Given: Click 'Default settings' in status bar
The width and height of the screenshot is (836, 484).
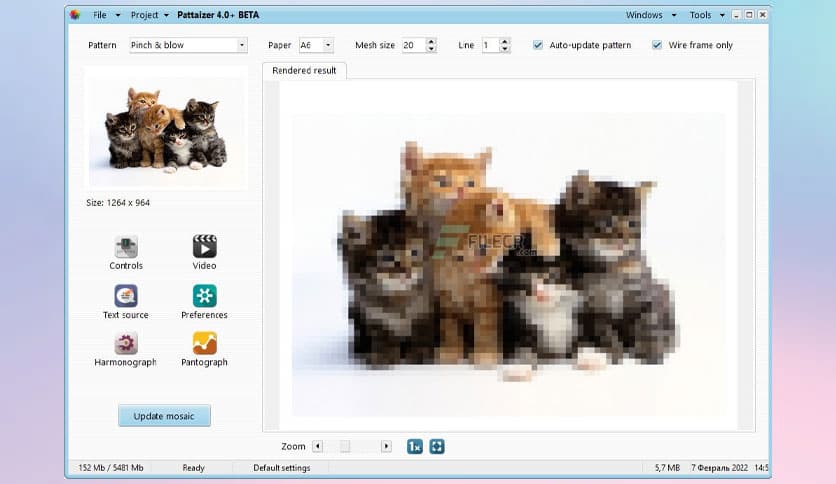Looking at the screenshot, I should tap(282, 467).
